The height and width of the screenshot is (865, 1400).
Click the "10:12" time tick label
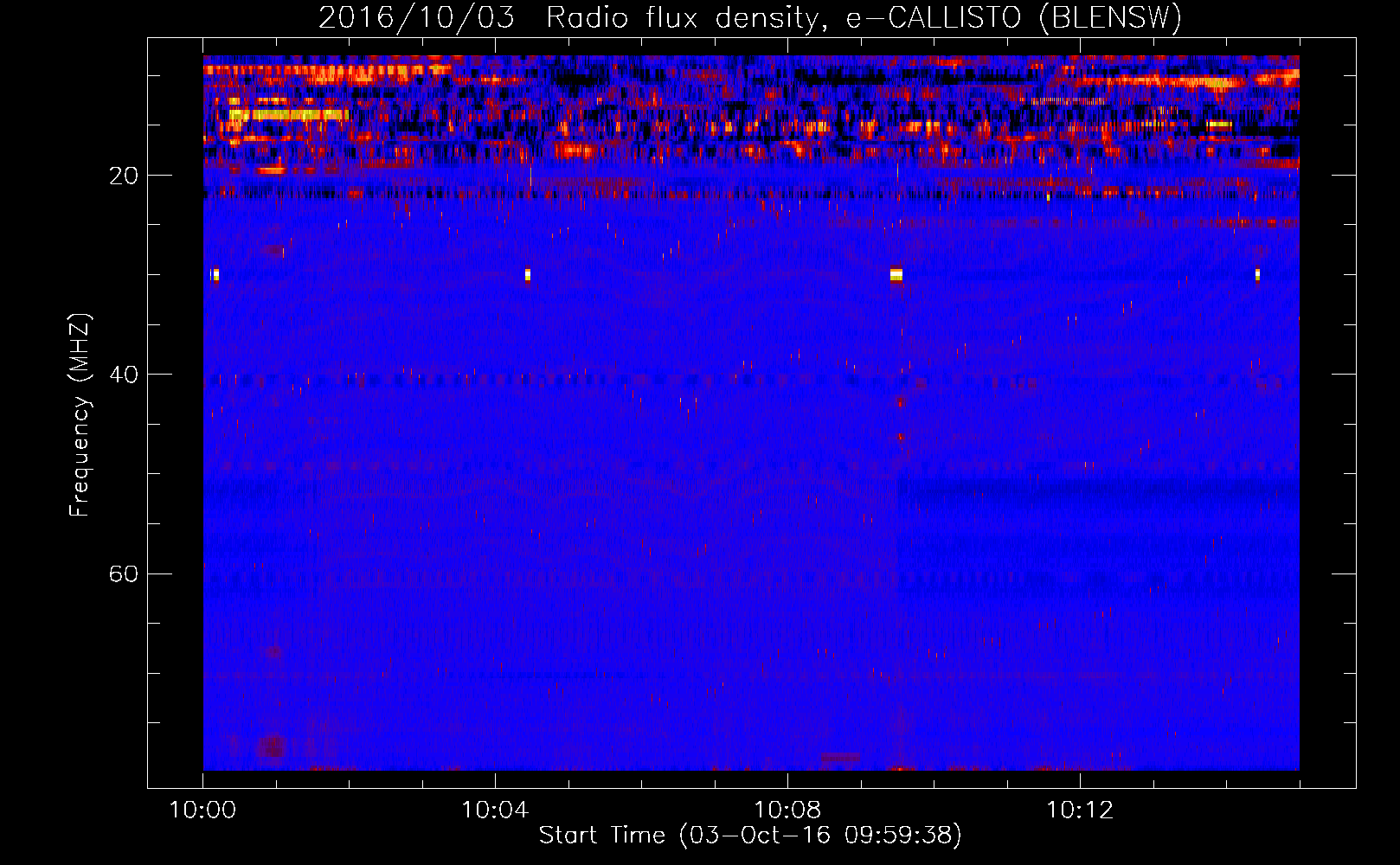[1080, 811]
